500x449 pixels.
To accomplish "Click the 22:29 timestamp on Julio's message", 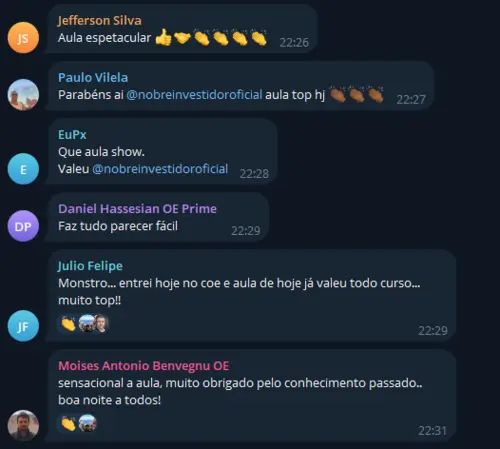I will pos(433,331).
